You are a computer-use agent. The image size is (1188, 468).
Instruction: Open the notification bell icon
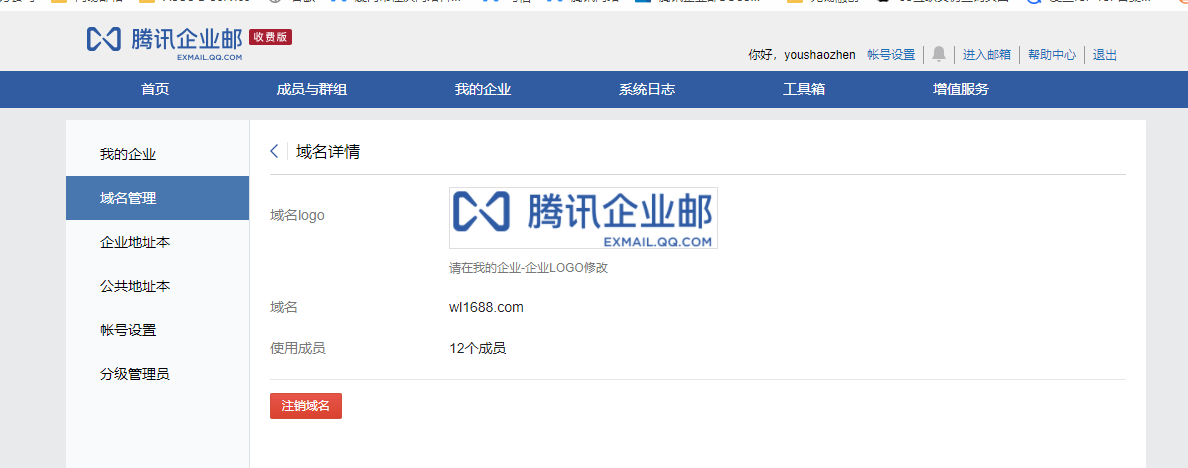pos(939,54)
